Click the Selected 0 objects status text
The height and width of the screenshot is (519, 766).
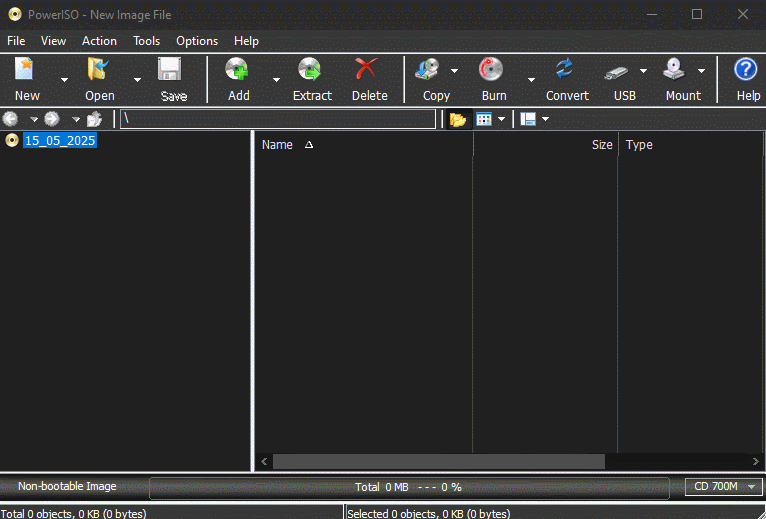point(428,513)
